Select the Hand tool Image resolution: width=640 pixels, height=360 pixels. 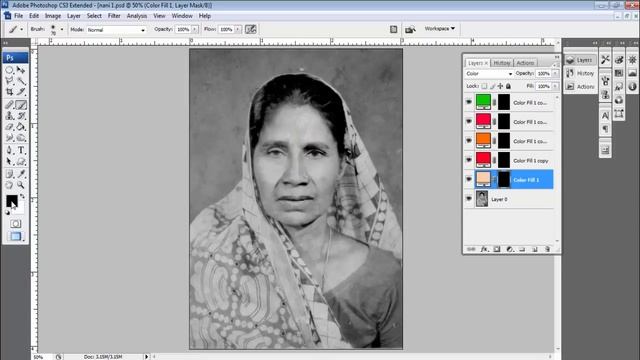[9, 185]
